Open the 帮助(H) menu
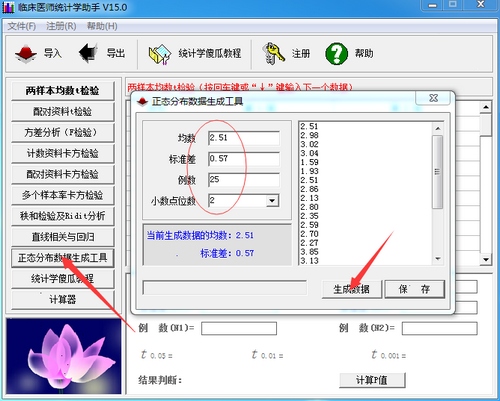 coord(102,26)
